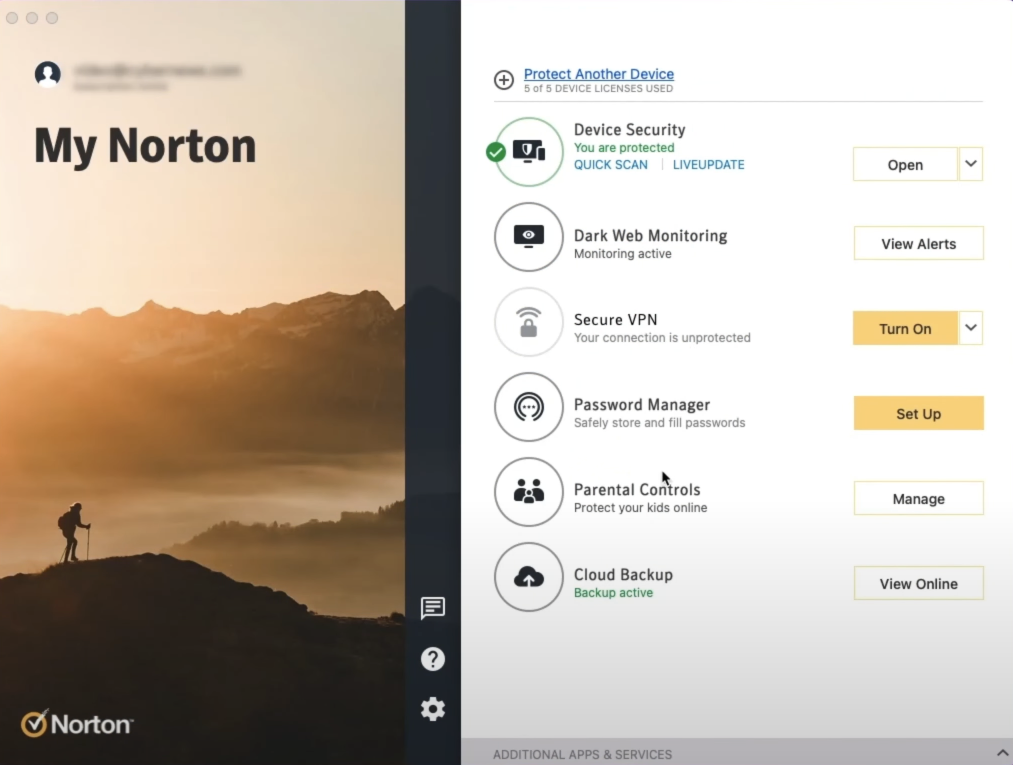Click the 'Monitoring active' status text

pos(623,254)
